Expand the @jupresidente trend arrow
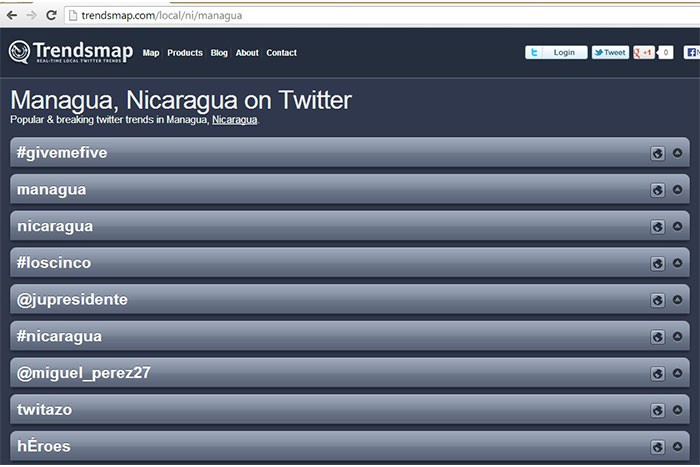The height and width of the screenshot is (467, 700). (x=677, y=299)
